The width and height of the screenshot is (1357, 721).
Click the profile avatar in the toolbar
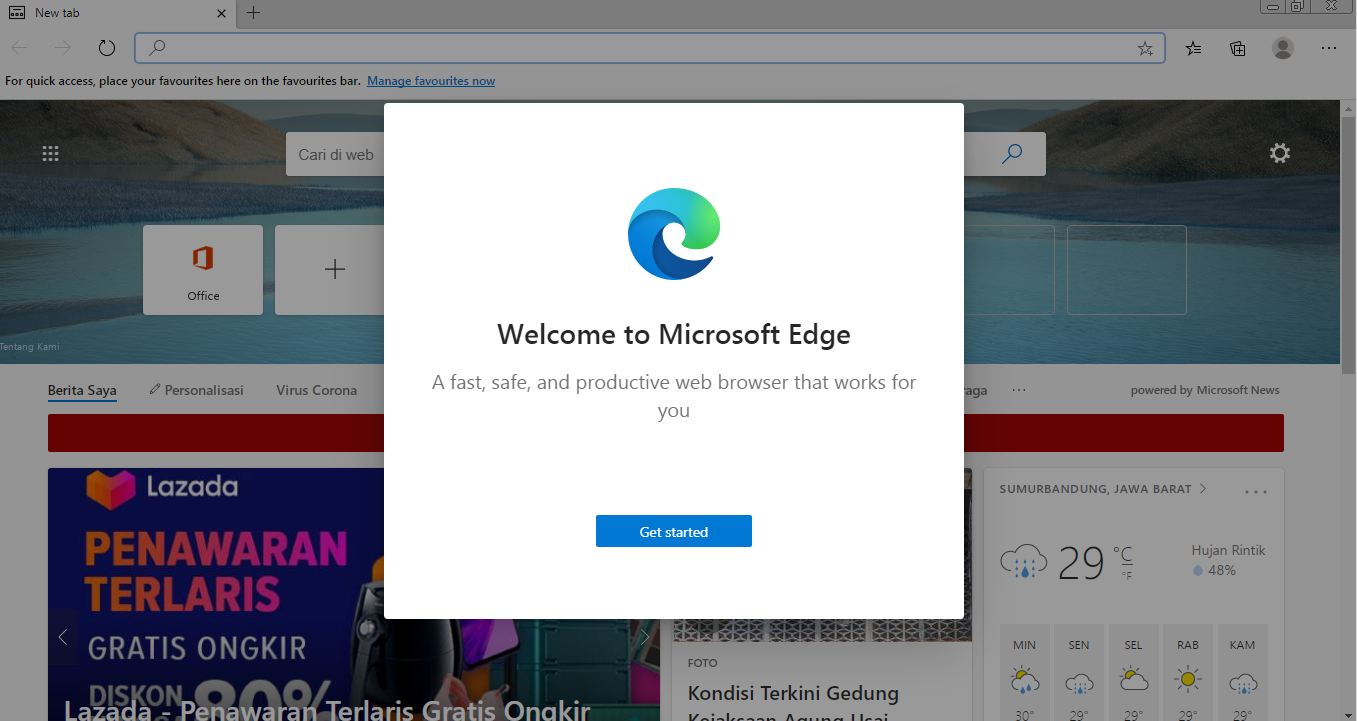coord(1282,47)
